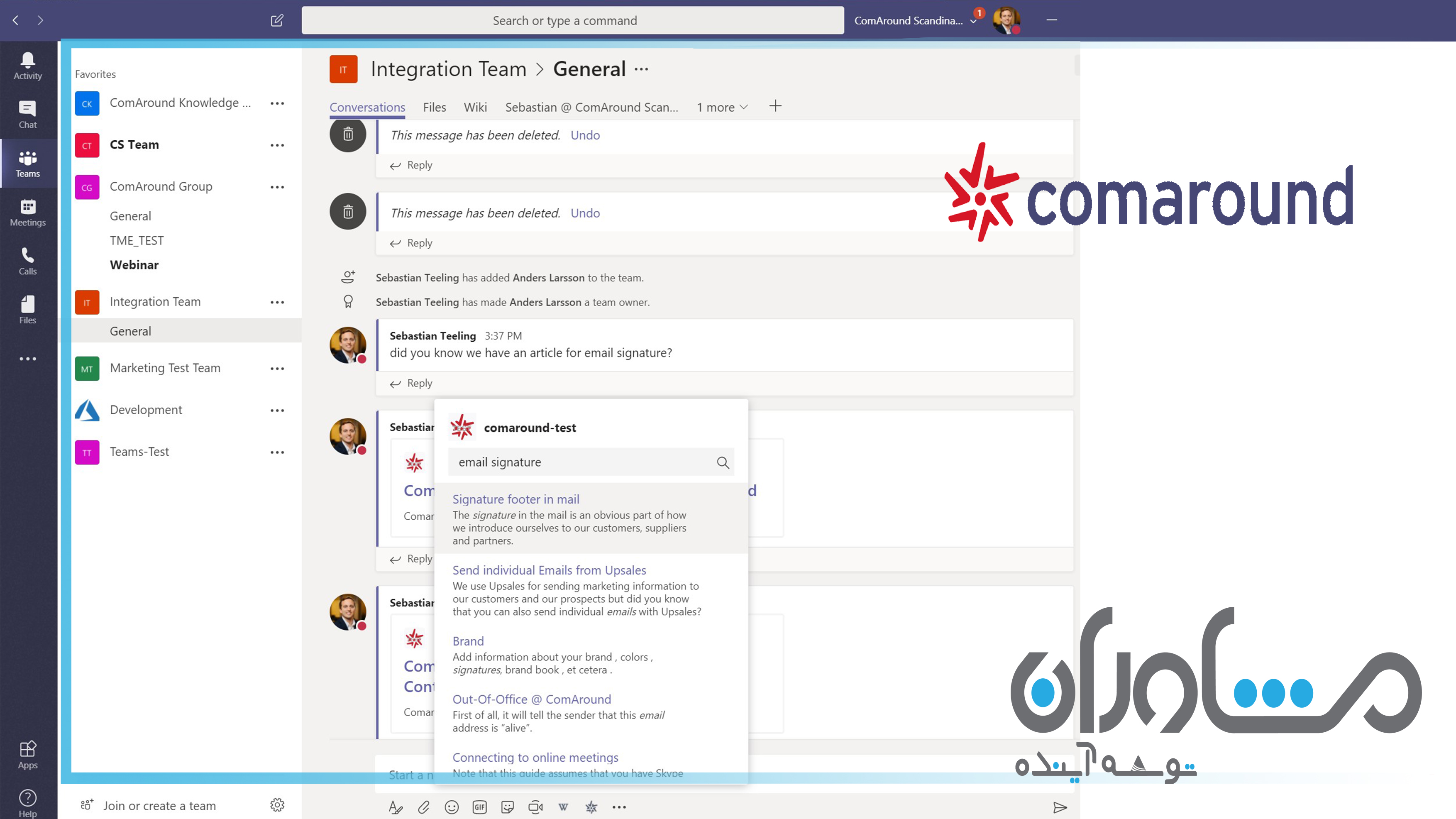Select the Teams icon in sidebar

click(28, 163)
